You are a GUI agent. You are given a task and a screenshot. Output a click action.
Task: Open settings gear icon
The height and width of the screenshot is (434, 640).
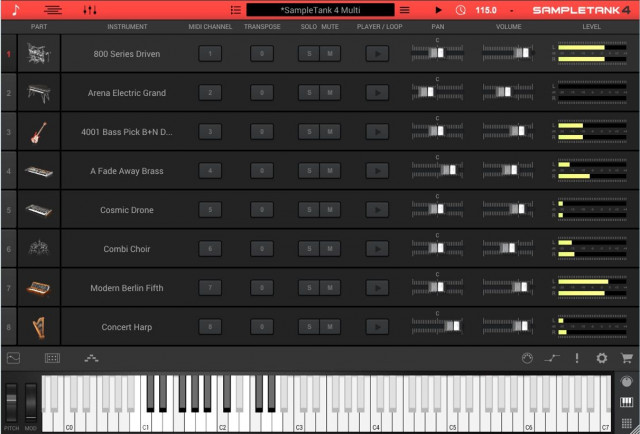[602, 358]
